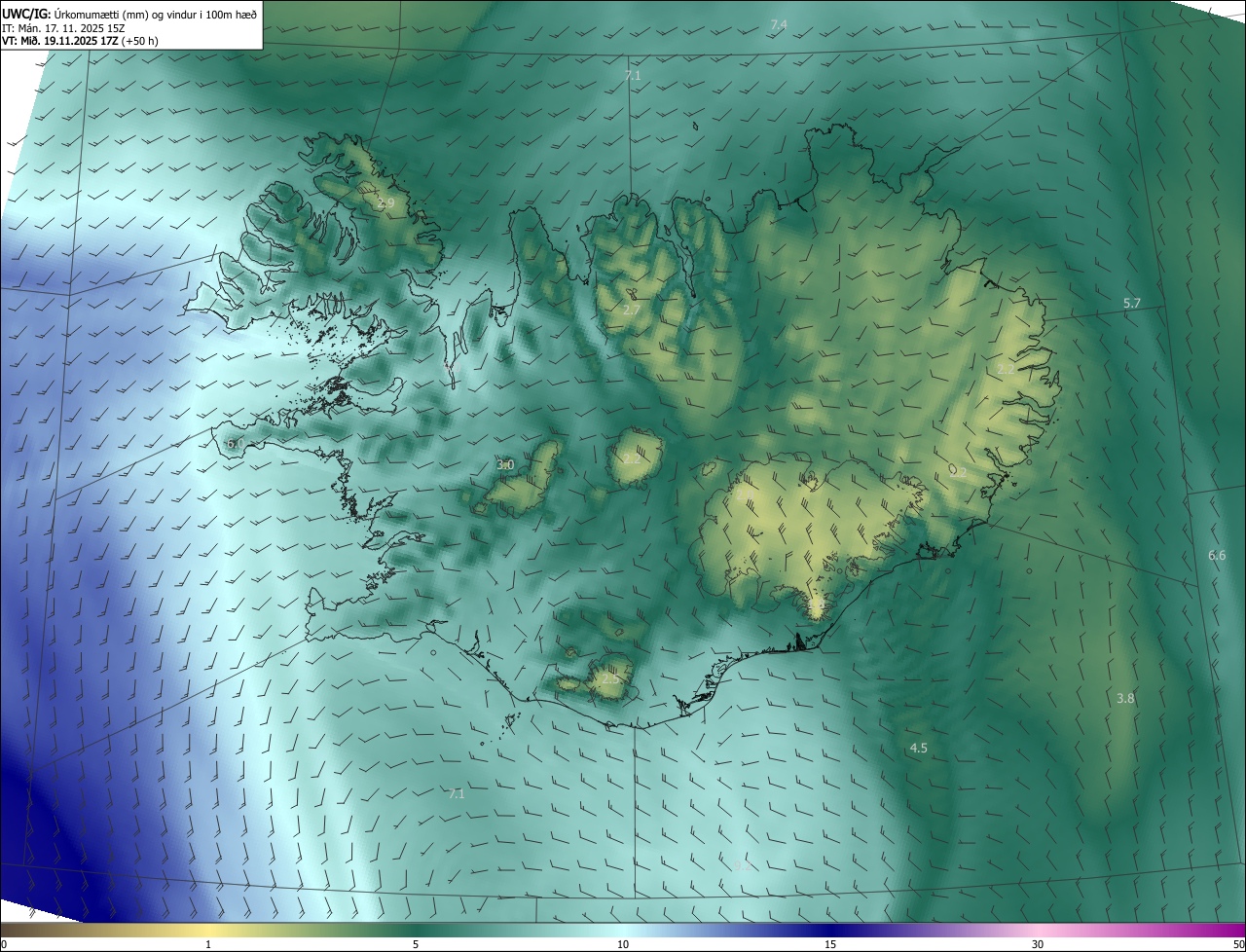Click the 7.4 value label on the map
1246x952 pixels.
(x=779, y=24)
